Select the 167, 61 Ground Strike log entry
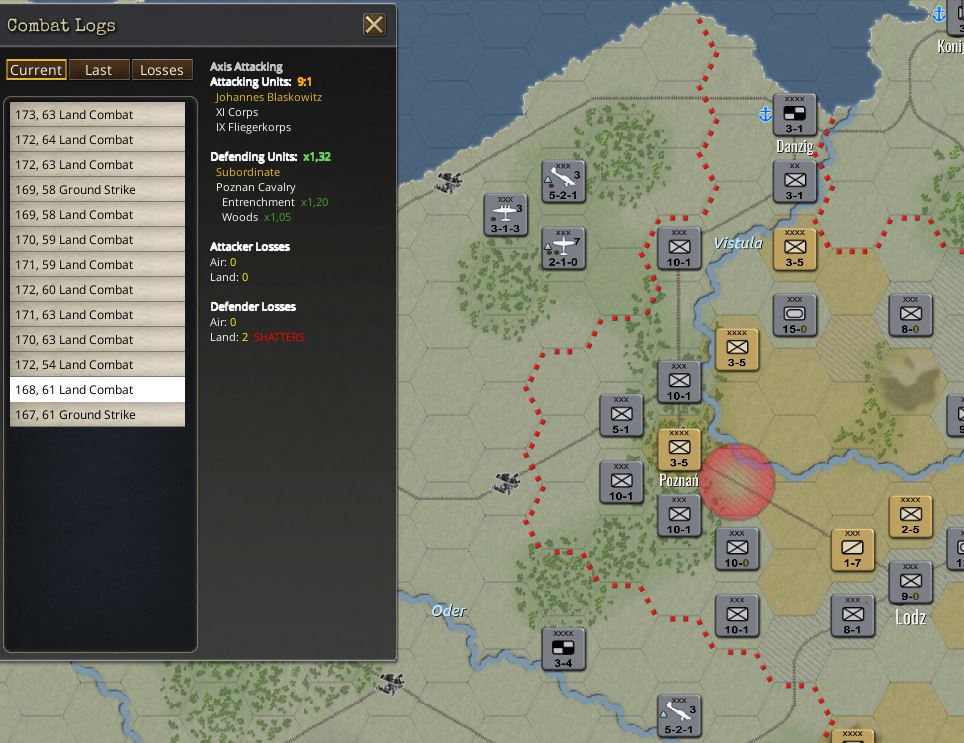This screenshot has height=743, width=964. [x=96, y=414]
